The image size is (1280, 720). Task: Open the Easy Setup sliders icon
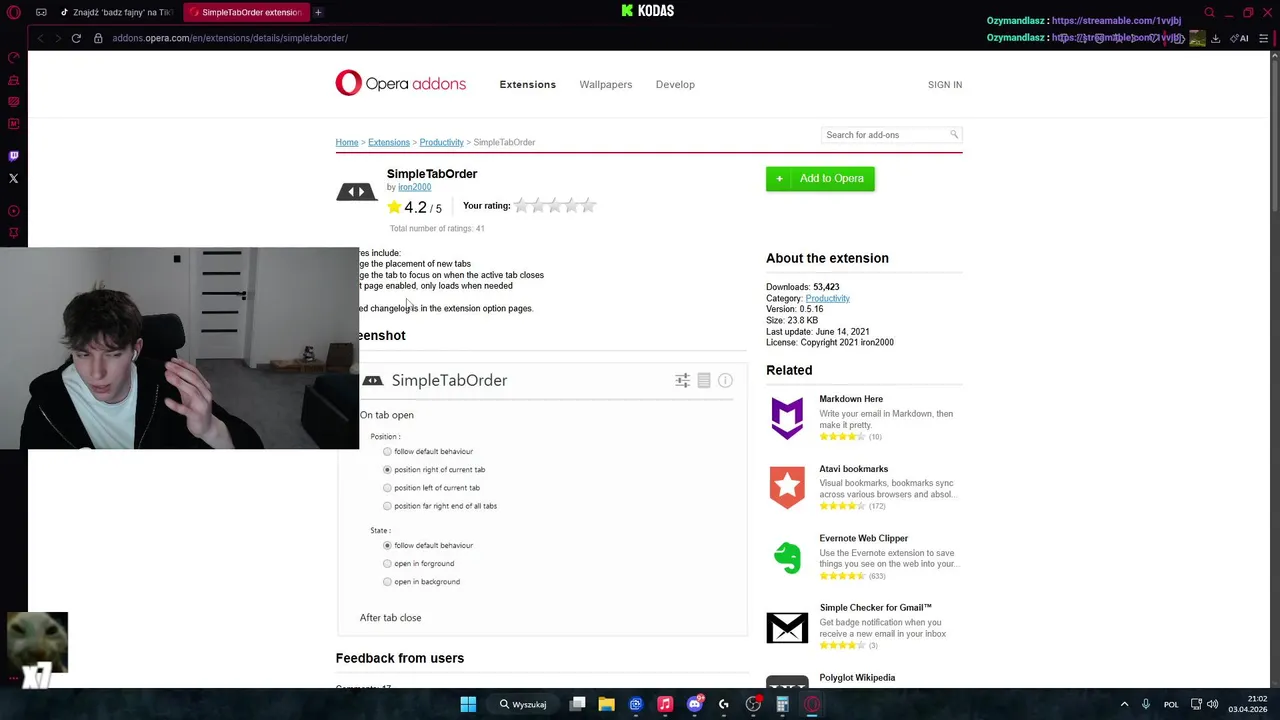1265,38
